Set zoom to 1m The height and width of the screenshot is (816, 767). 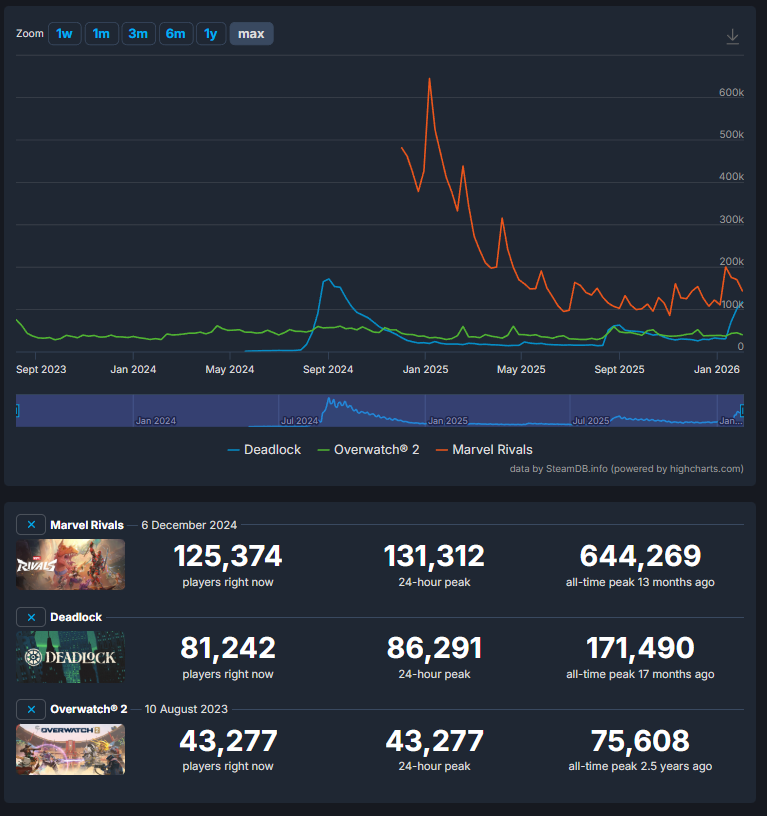101,34
